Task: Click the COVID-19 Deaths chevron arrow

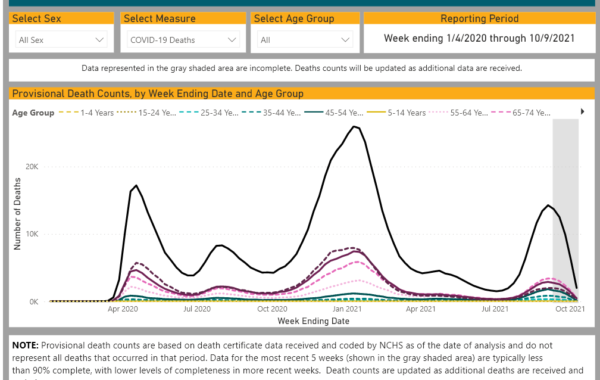Action: pyautogui.click(x=232, y=40)
